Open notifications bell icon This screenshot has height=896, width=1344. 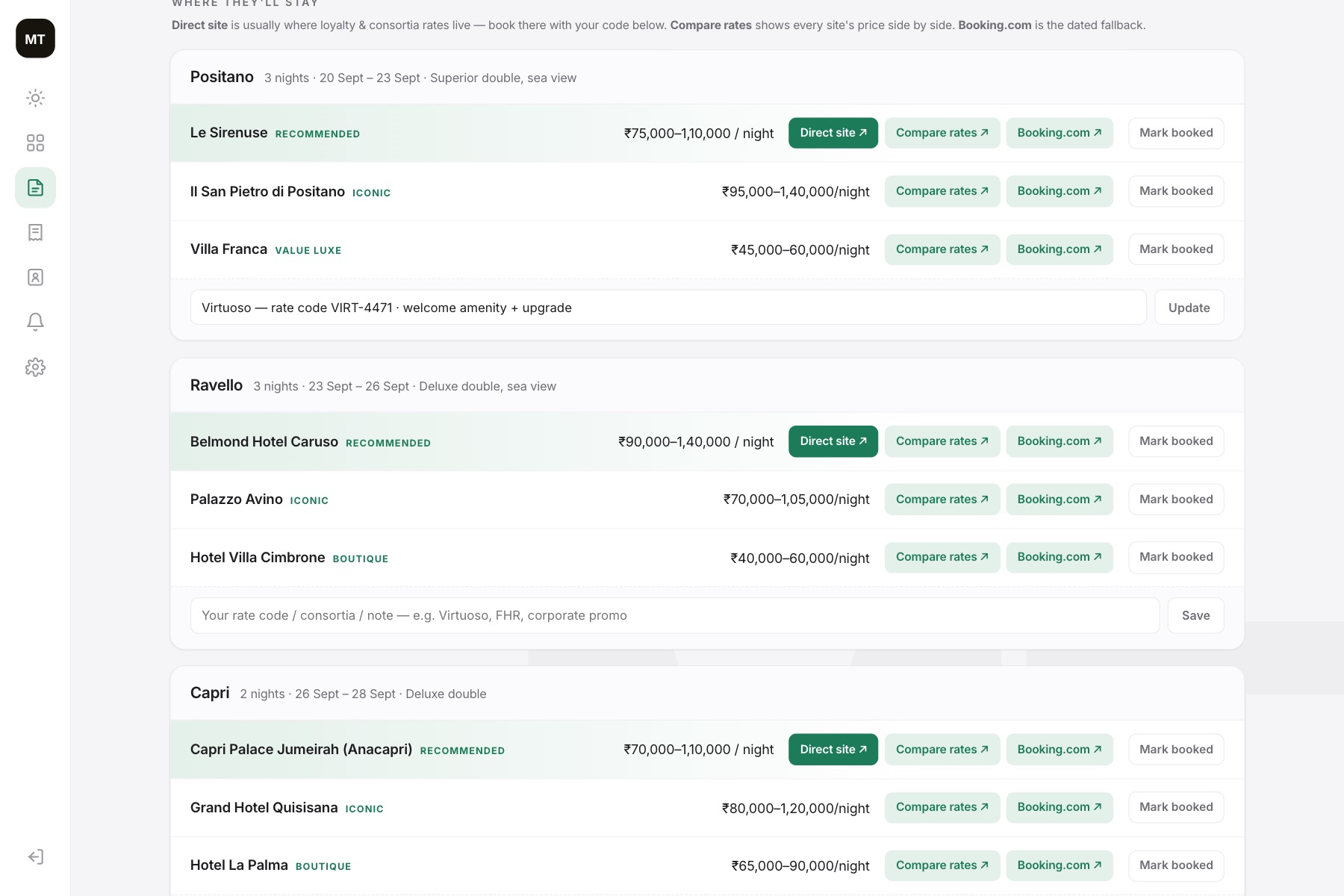[x=35, y=322]
